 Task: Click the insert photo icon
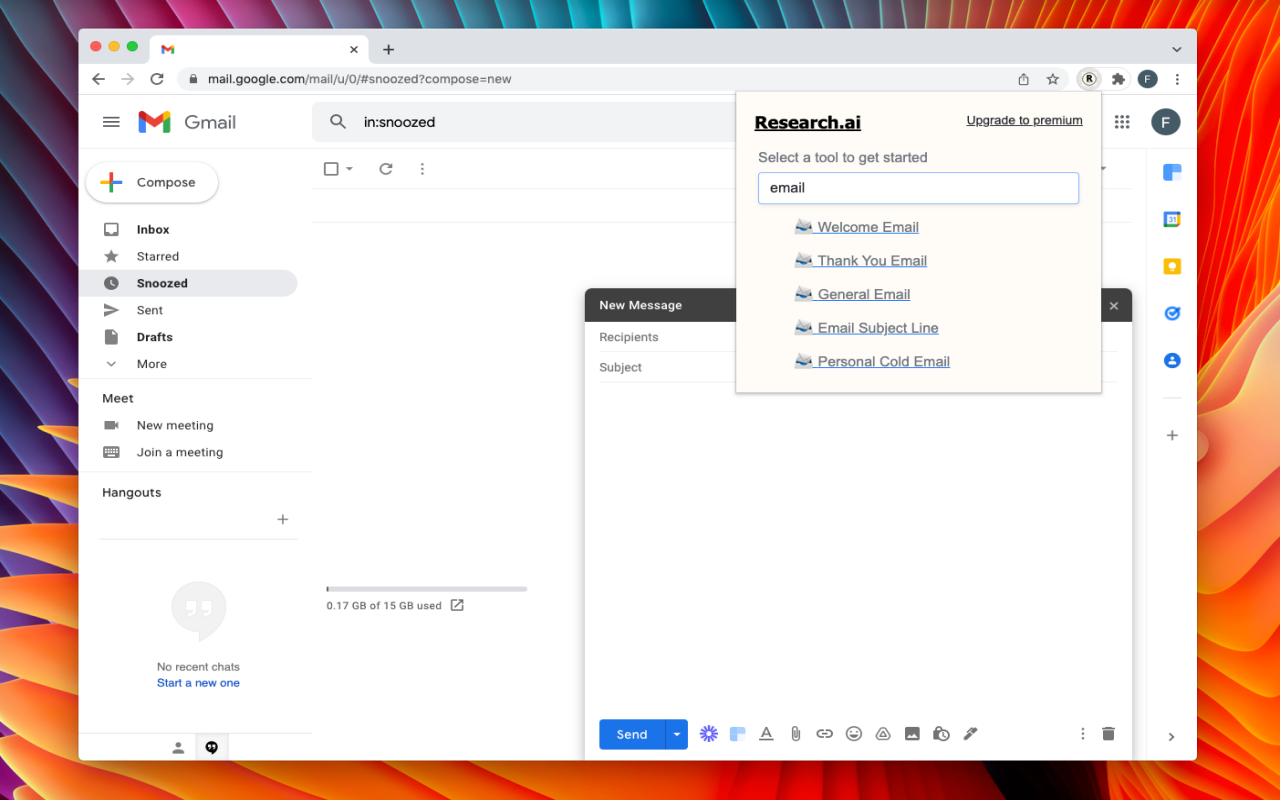click(x=912, y=734)
